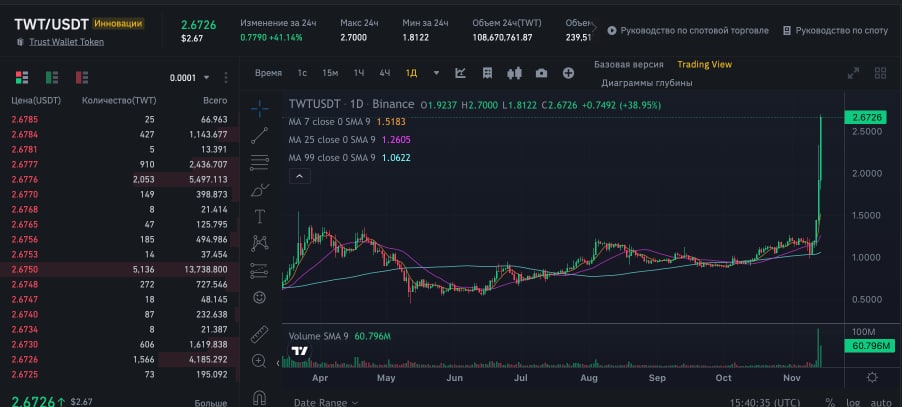Select the crosshair cursor tool
902x407 pixels.
tap(259, 107)
